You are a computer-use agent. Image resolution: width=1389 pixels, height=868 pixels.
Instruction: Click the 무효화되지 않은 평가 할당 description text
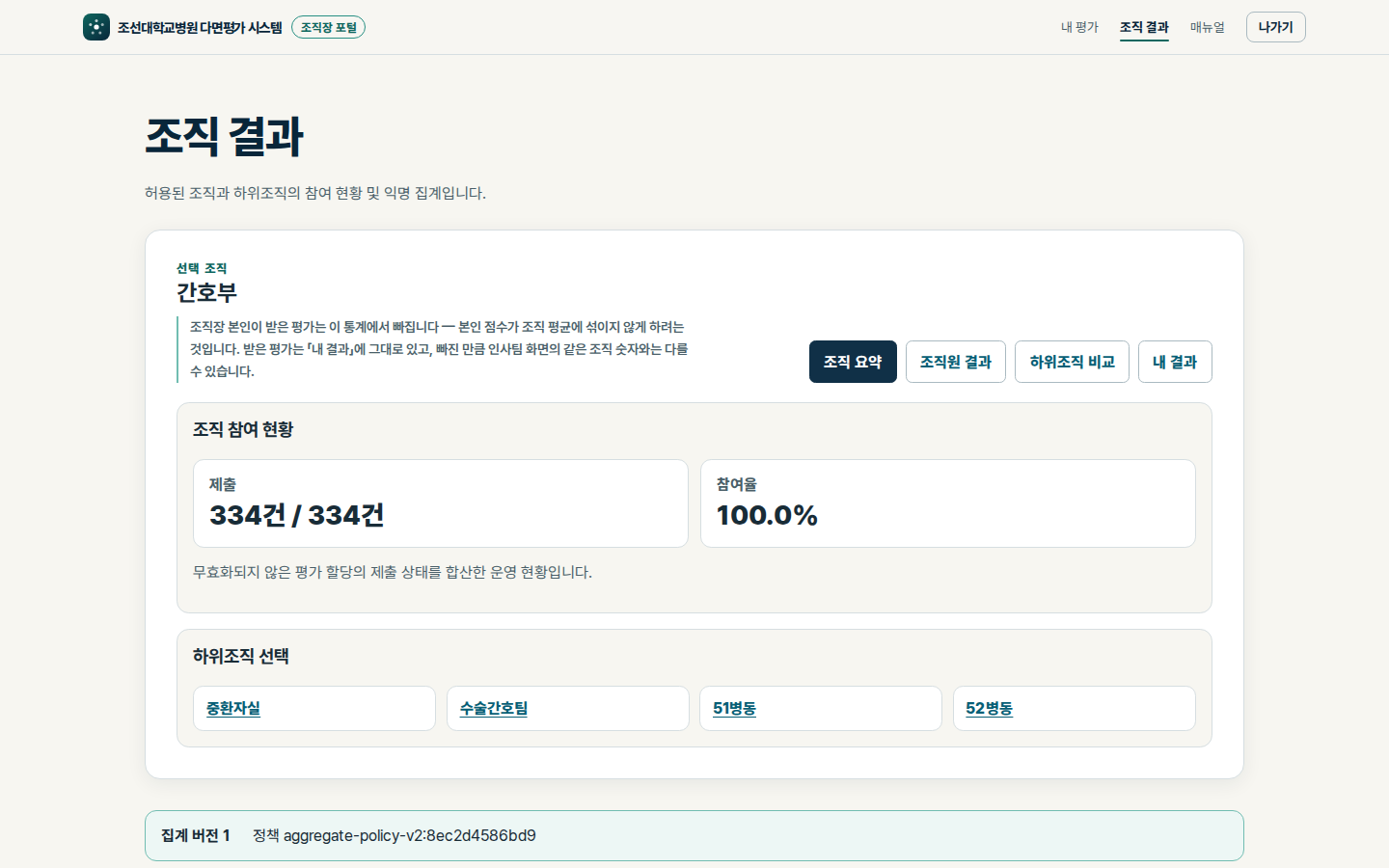[393, 572]
